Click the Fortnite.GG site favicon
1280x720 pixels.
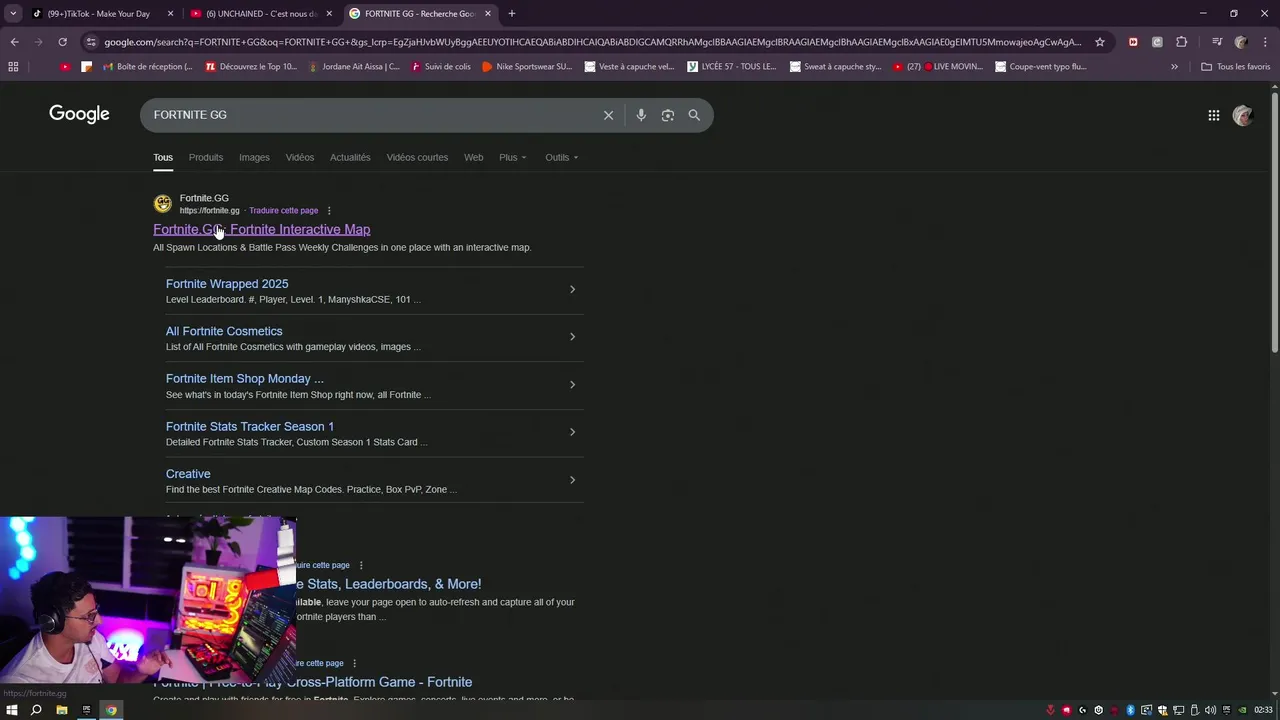point(162,204)
